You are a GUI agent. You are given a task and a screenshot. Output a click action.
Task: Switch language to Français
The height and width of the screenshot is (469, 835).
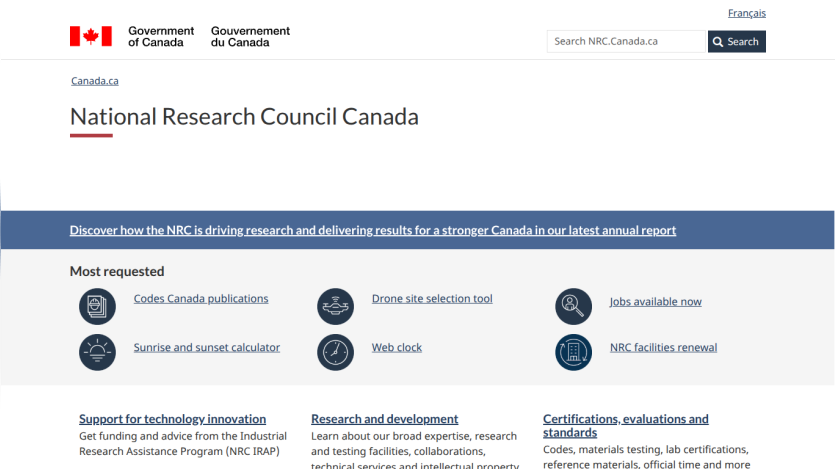[747, 13]
